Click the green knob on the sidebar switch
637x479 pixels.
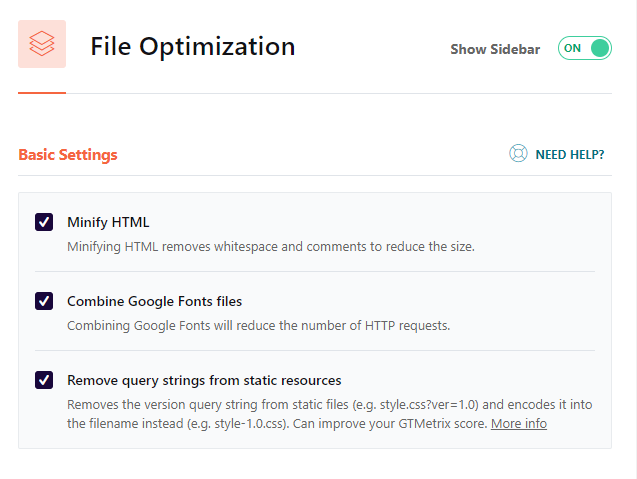point(600,48)
